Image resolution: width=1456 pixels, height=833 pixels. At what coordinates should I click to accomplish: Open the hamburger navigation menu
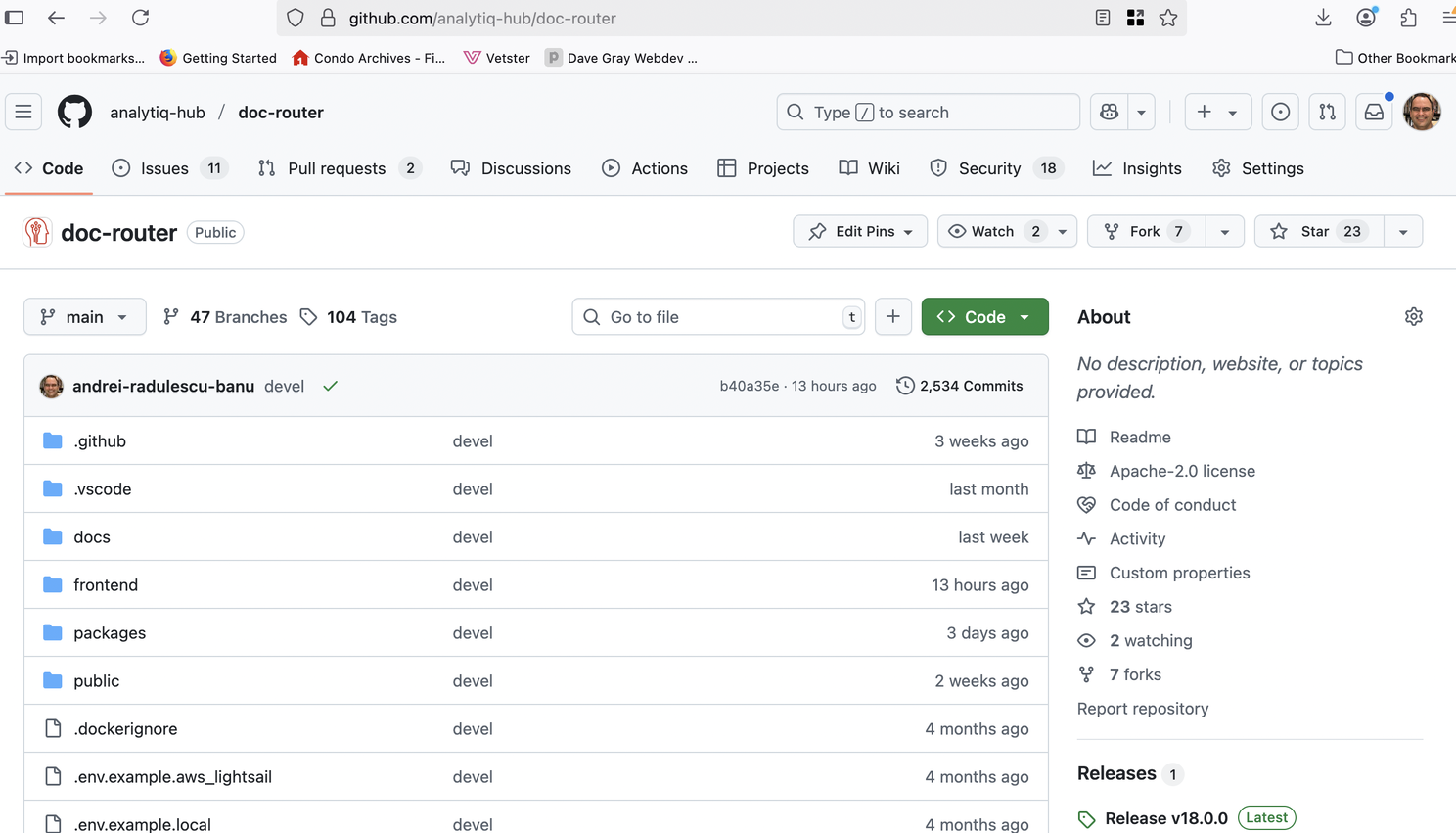pos(23,112)
